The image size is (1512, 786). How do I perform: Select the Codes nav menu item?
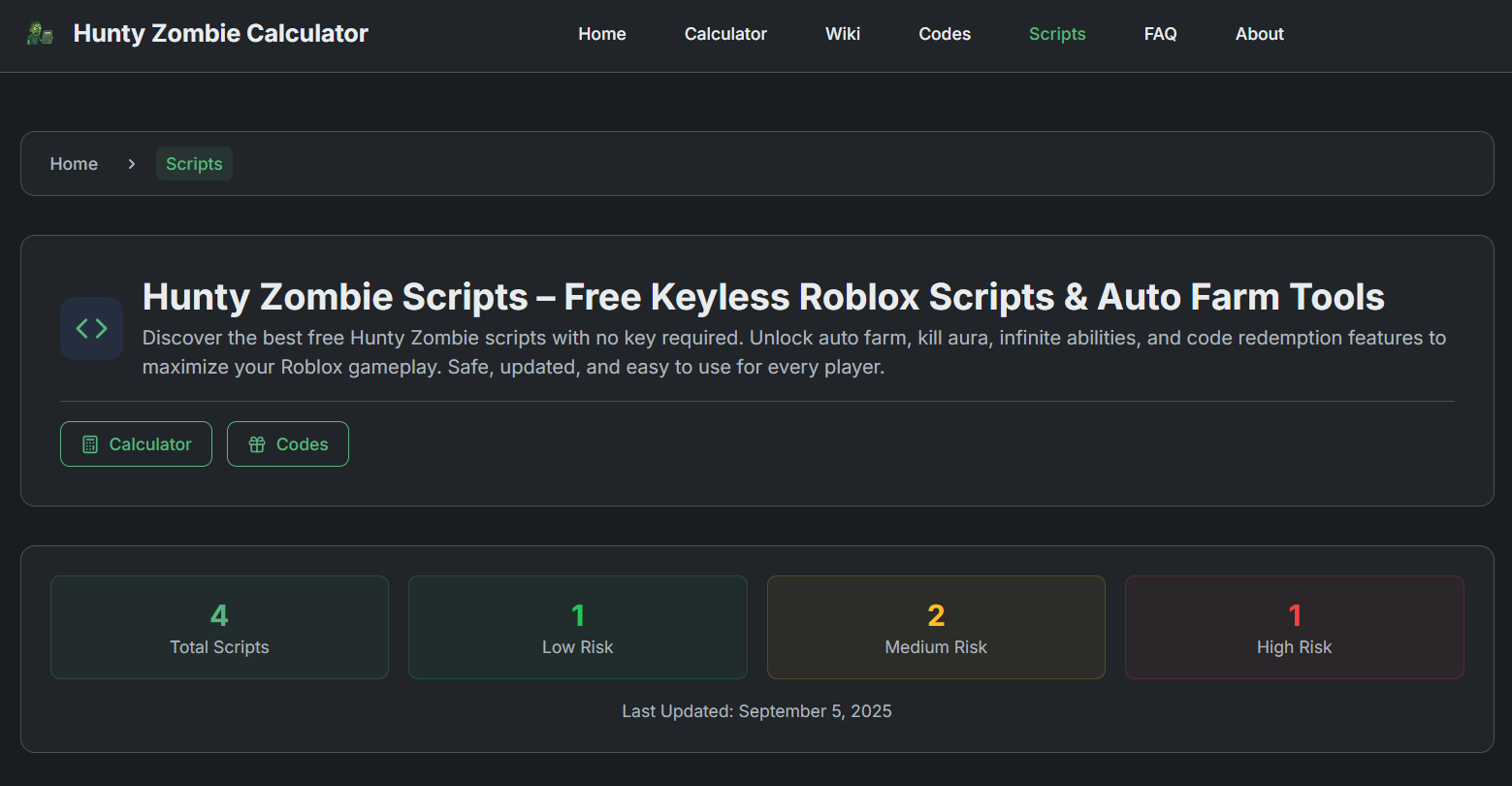coord(945,34)
